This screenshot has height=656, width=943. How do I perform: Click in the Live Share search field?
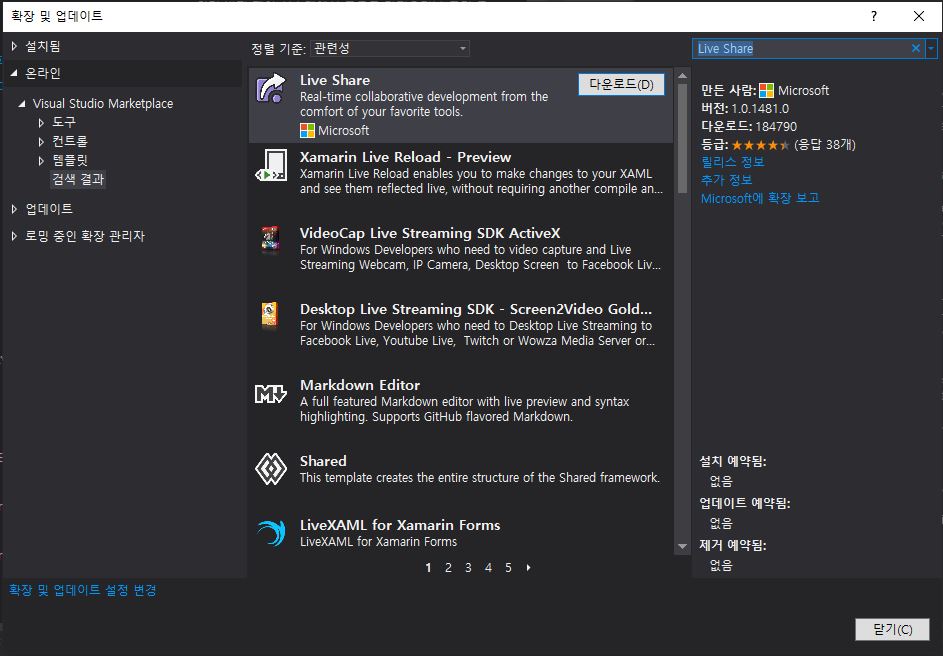pos(801,49)
